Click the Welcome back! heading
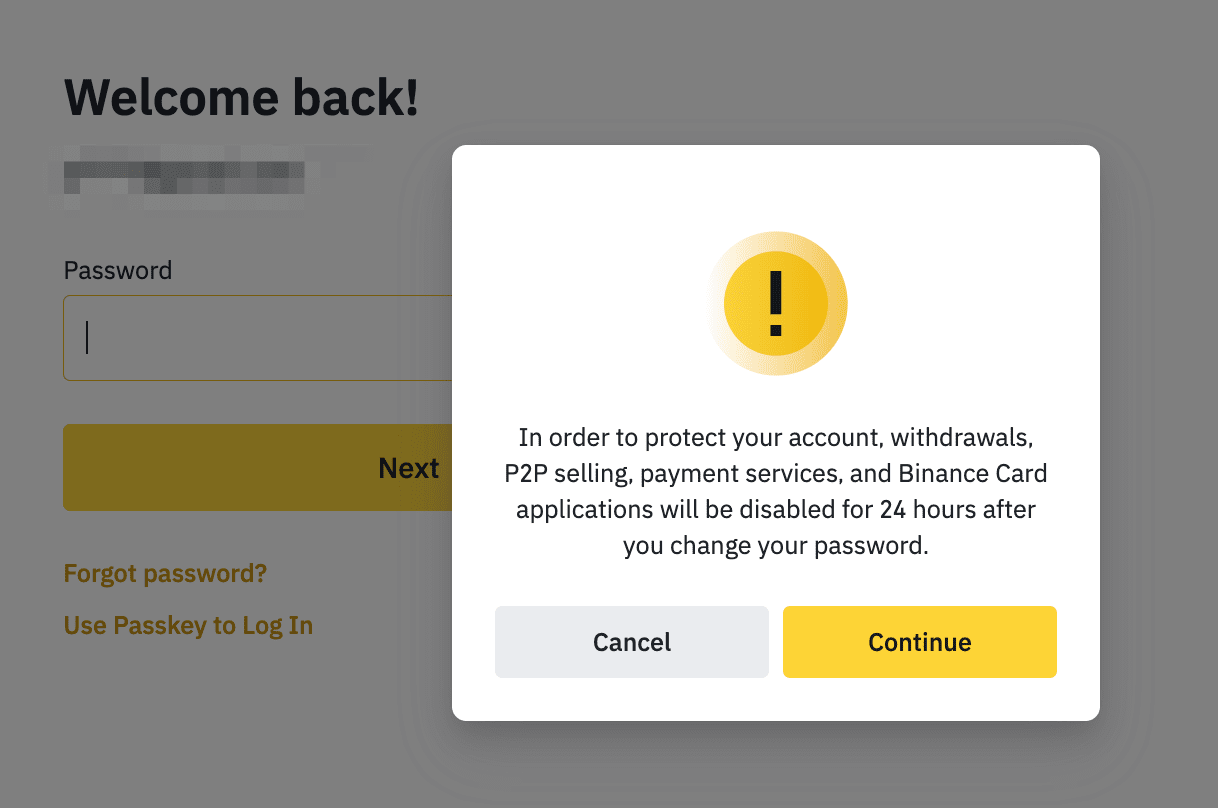Viewport: 1218px width, 808px height. 241,97
